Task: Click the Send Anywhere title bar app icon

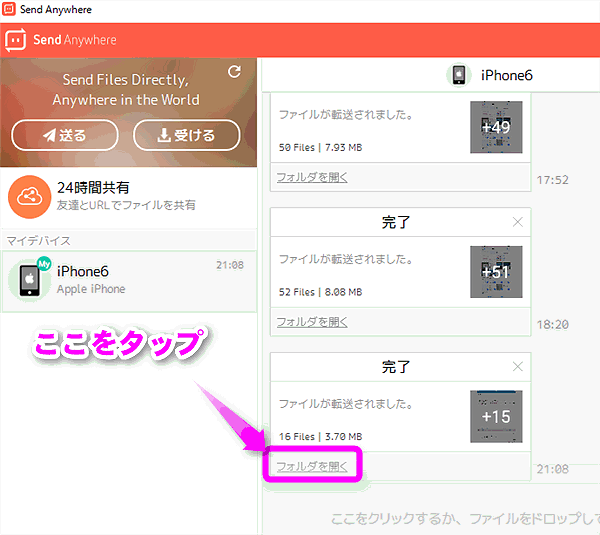Action: pos(9,10)
